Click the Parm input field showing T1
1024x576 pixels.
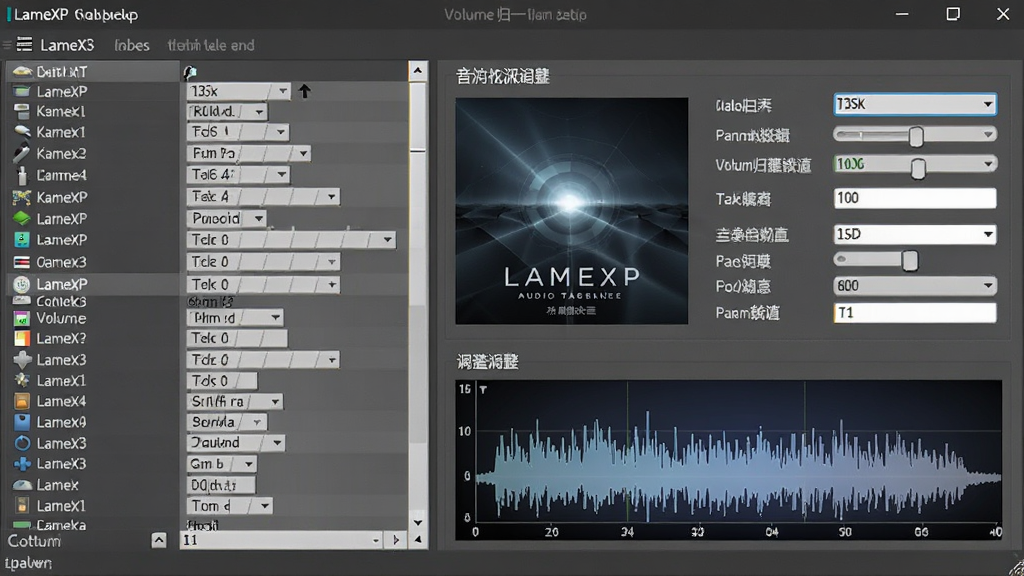[915, 313]
